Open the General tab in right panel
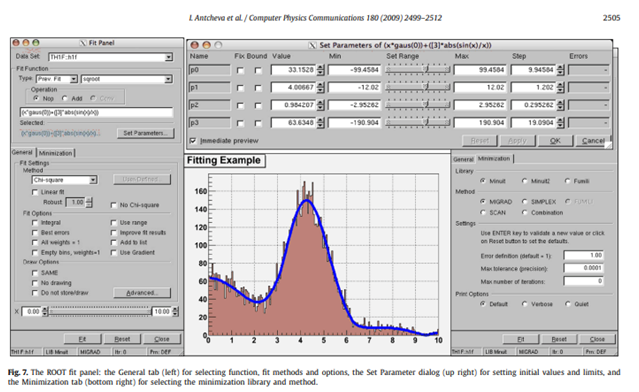 [x=463, y=159]
